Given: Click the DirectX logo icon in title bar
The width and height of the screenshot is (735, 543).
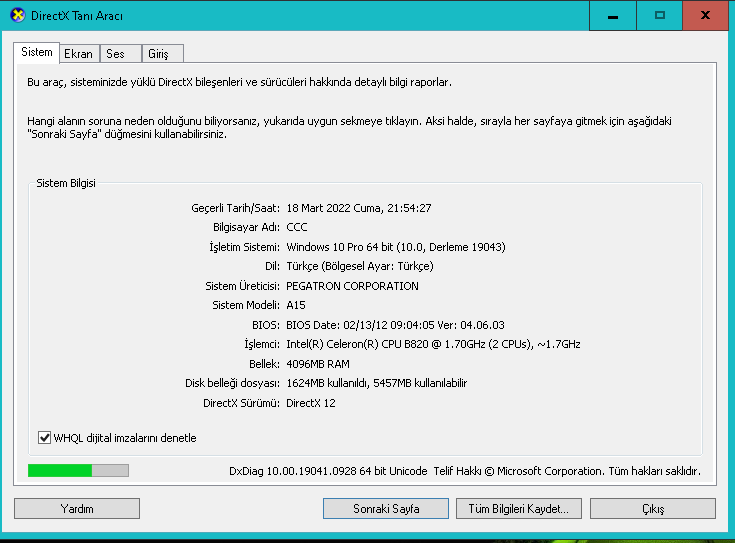Looking at the screenshot, I should (18, 15).
